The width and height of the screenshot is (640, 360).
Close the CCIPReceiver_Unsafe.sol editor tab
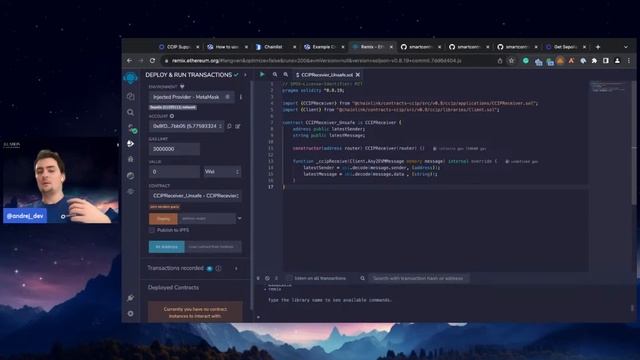pos(358,75)
